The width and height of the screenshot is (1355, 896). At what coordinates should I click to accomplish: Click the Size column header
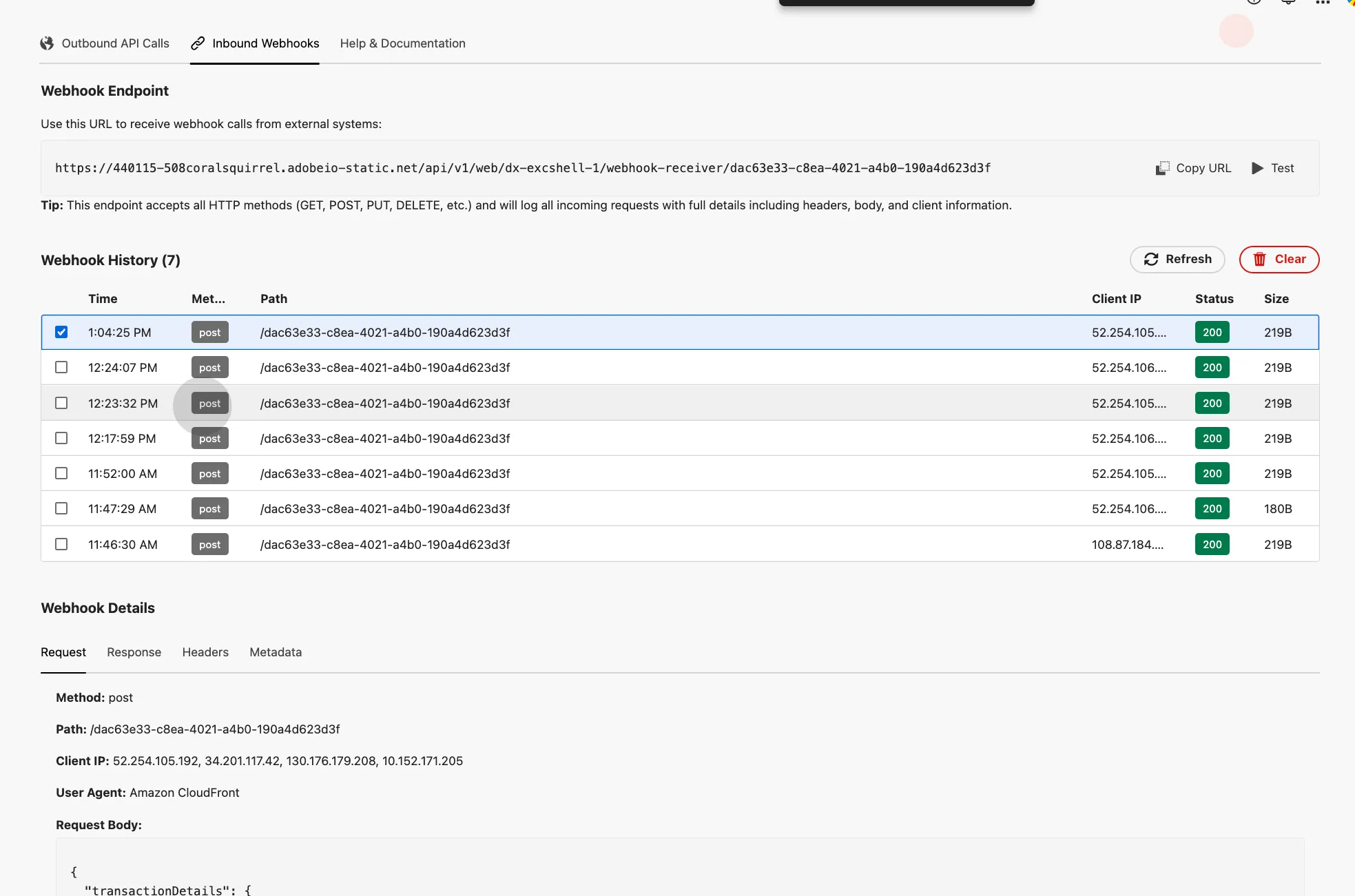pos(1276,299)
